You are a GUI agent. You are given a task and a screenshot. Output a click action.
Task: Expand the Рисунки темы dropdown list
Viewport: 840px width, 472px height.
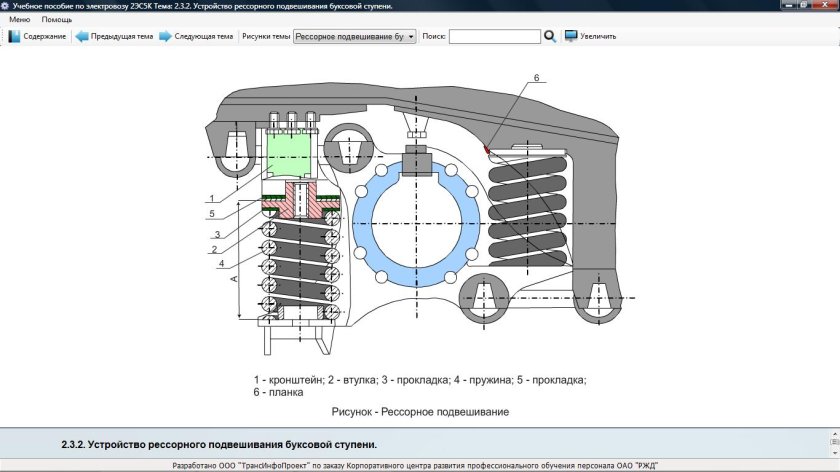[411, 36]
